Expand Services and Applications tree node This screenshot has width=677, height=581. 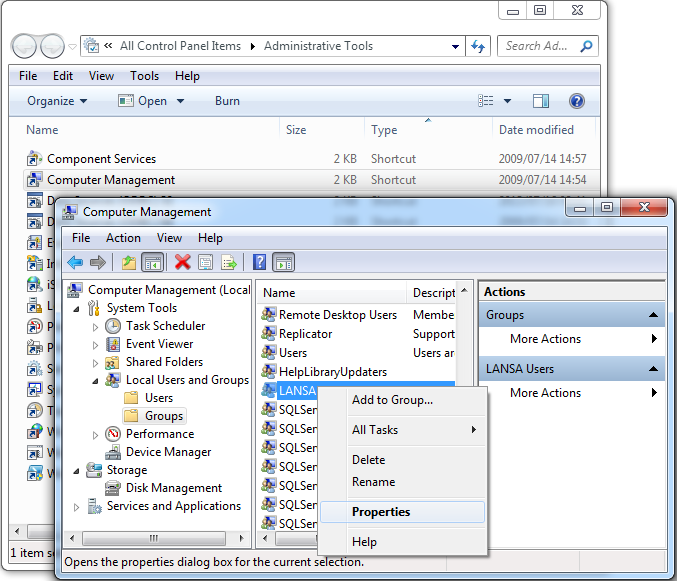(76, 507)
